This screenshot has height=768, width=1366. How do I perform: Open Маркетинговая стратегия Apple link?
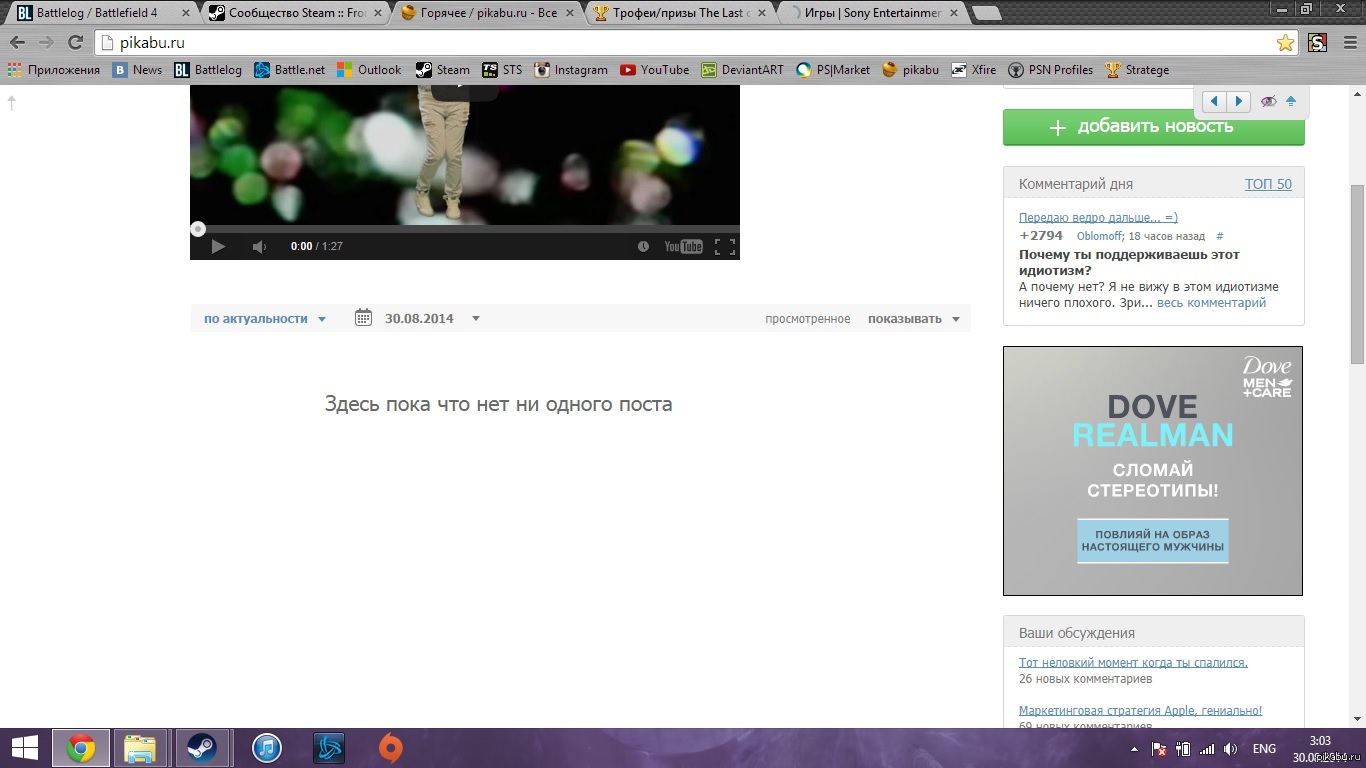1140,711
